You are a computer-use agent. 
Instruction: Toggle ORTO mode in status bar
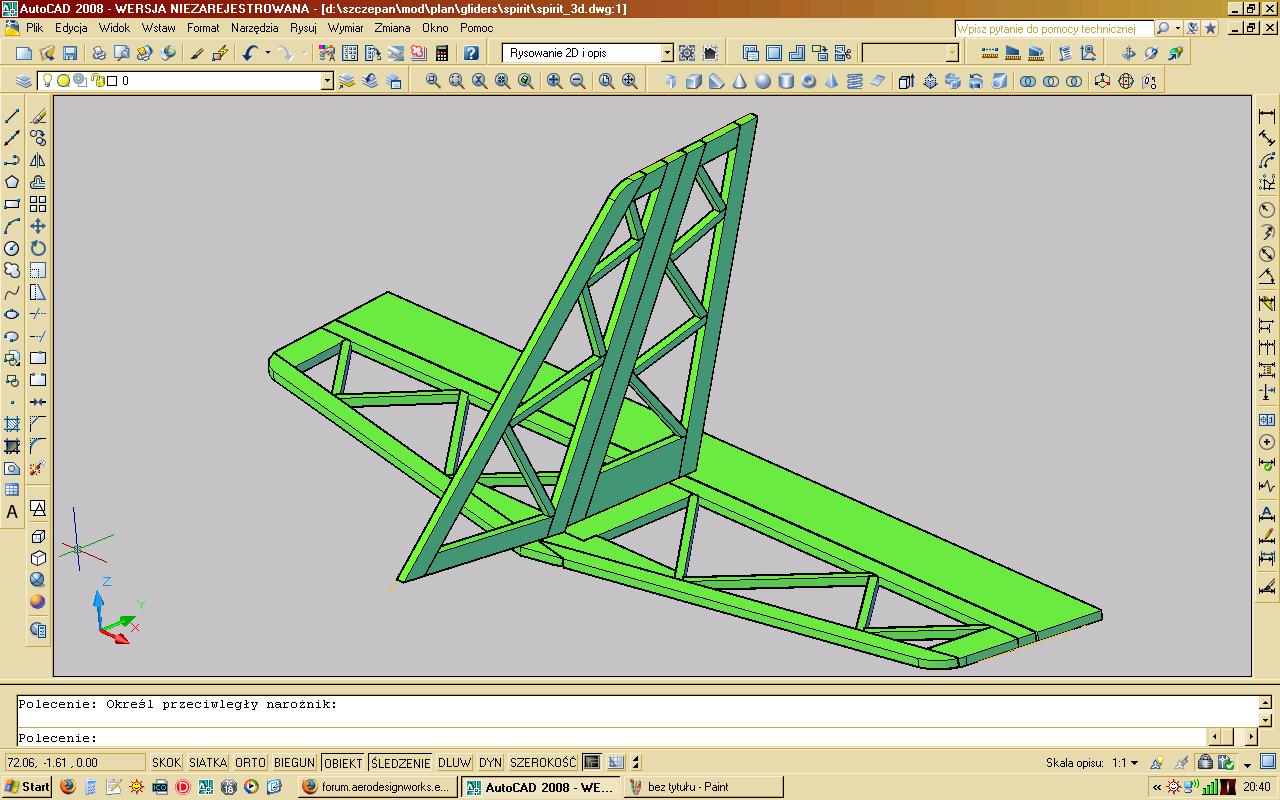tap(250, 763)
